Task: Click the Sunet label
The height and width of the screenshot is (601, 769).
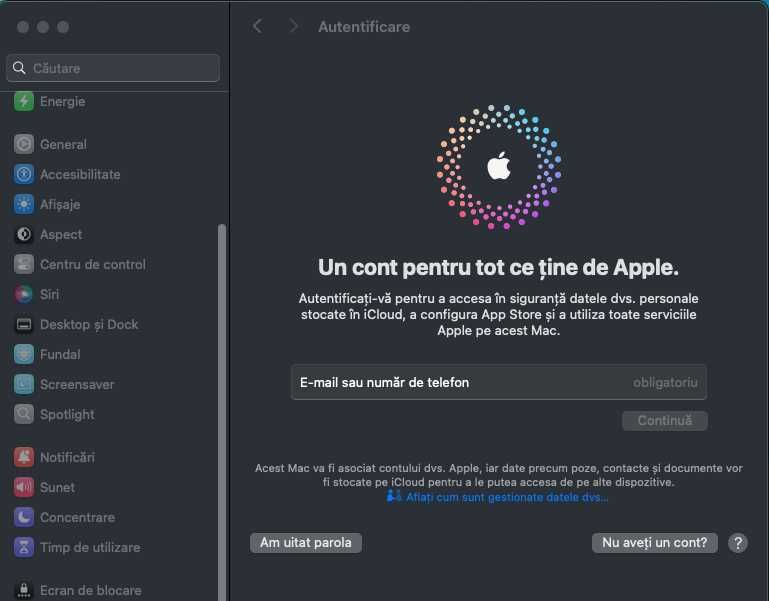Action: tap(57, 487)
